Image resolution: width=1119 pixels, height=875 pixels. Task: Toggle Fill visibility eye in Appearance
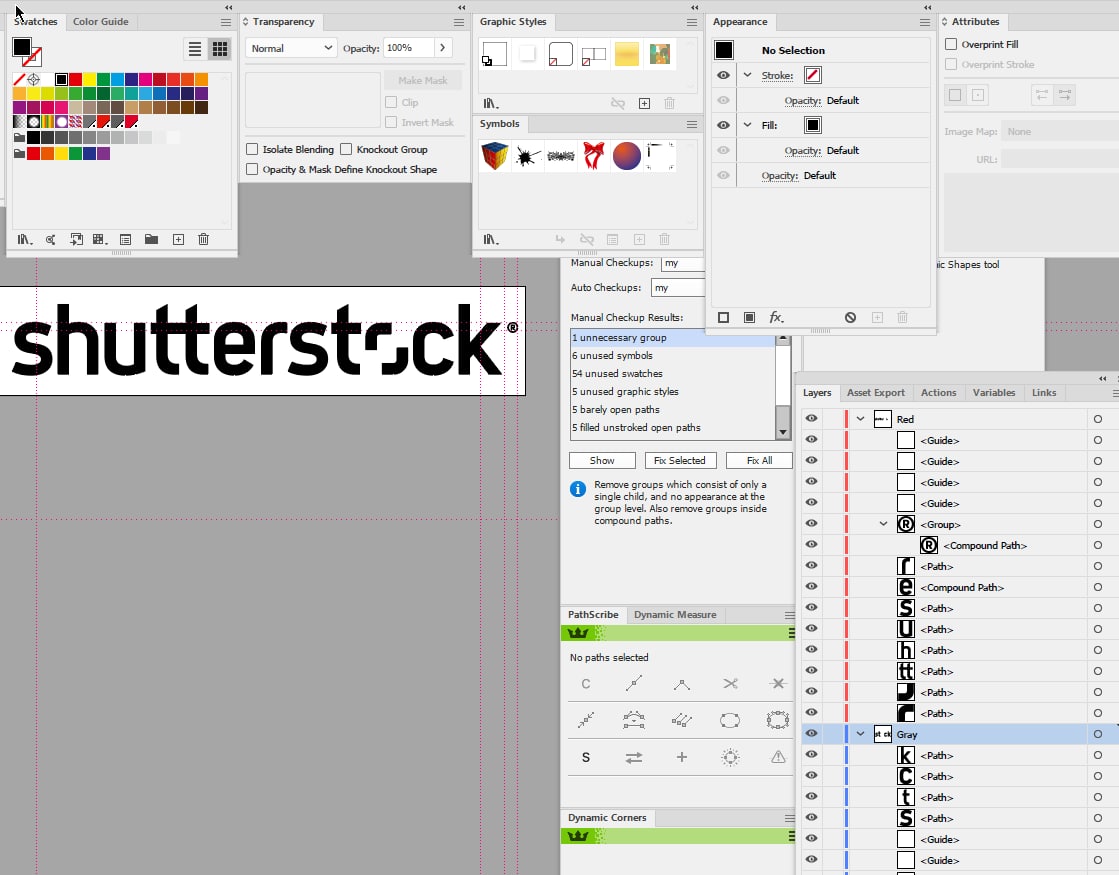(x=723, y=126)
